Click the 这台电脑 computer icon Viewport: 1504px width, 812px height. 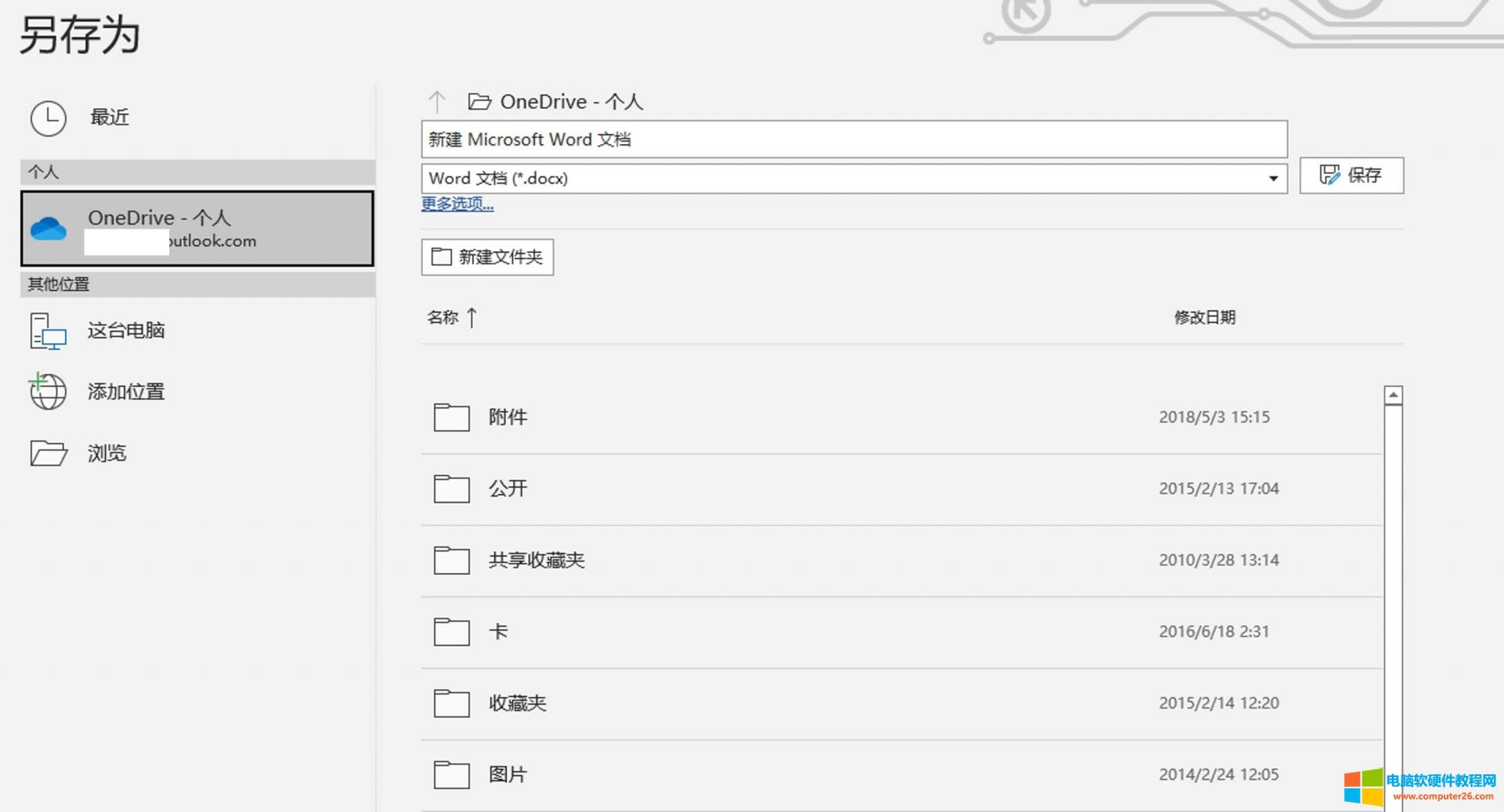point(47,330)
